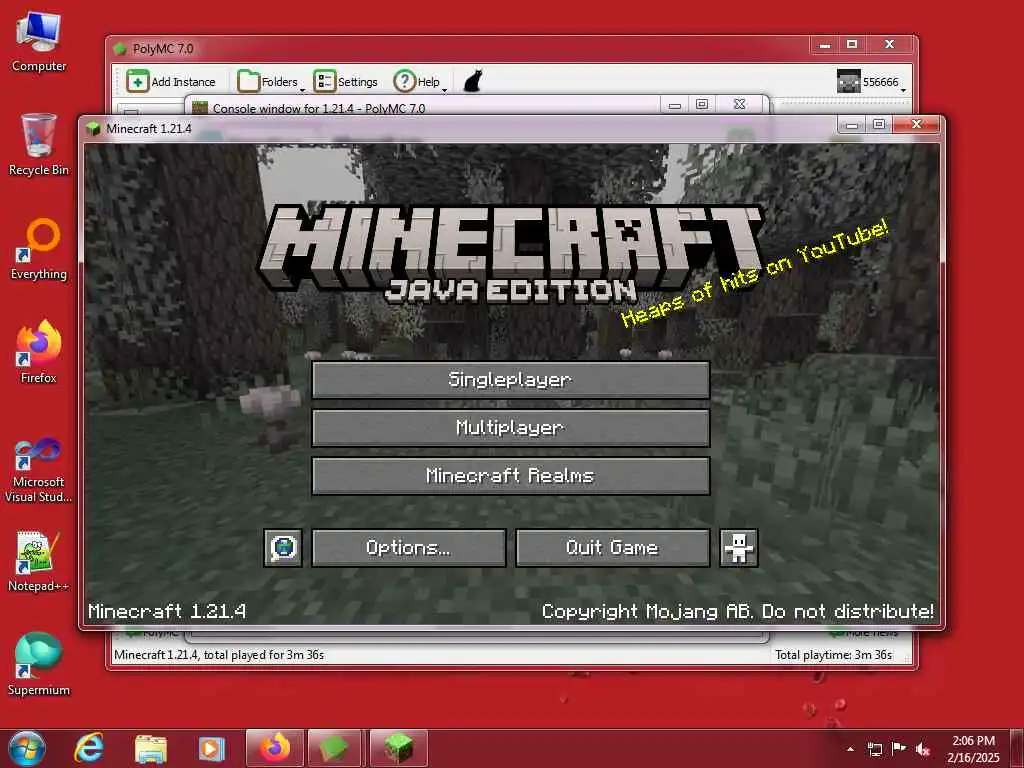This screenshot has height=768, width=1024.
Task: Click the muted volume tray icon
Action: pos(923,749)
